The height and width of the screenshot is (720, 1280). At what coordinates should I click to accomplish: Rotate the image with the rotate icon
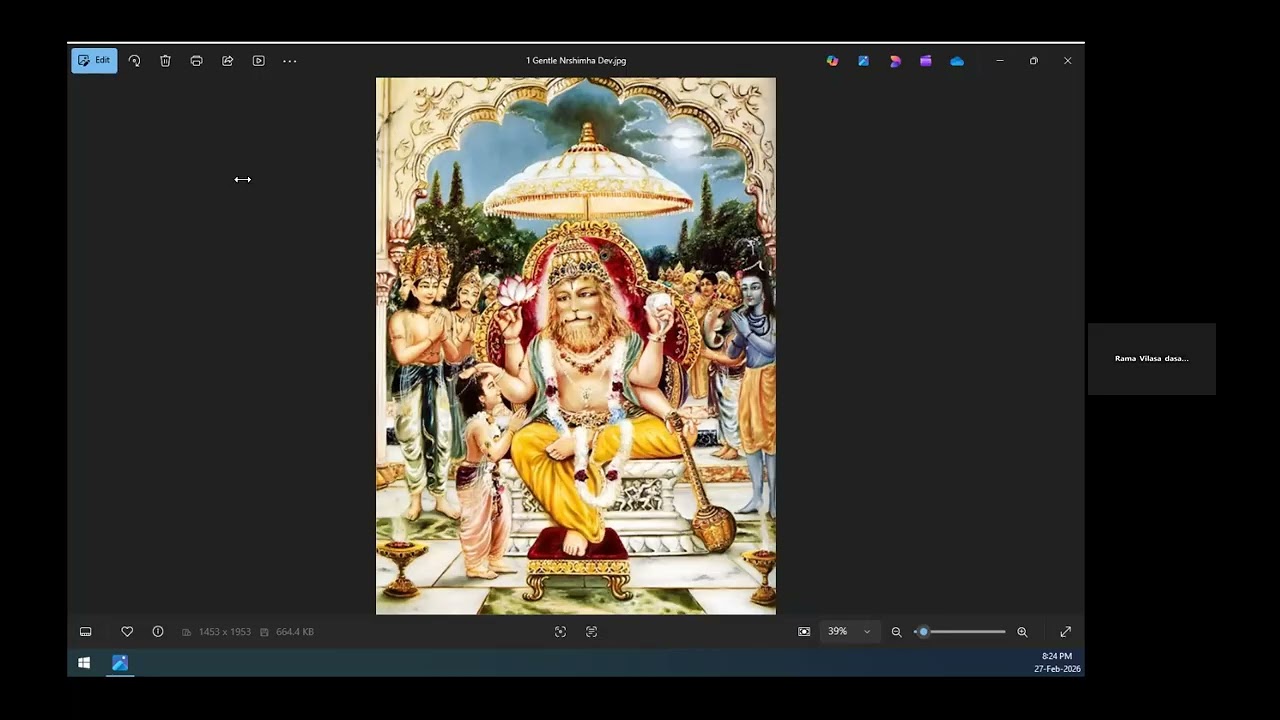(134, 61)
